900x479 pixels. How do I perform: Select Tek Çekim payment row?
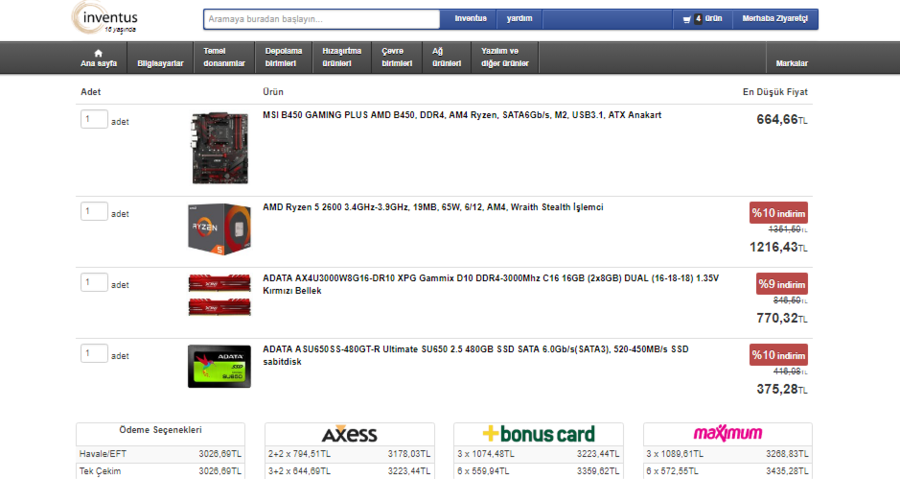click(x=160, y=471)
